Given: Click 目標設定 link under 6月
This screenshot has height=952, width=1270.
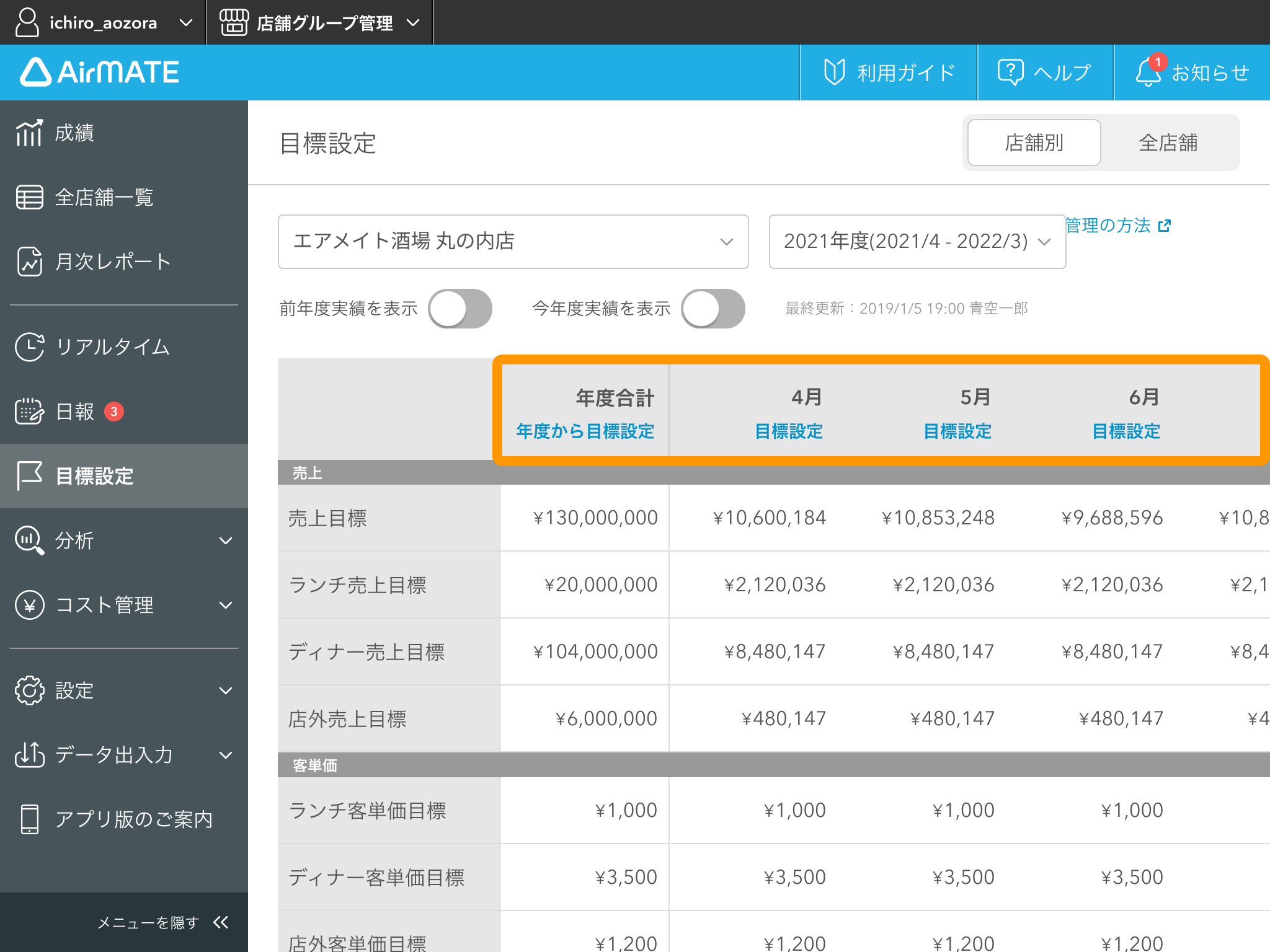Looking at the screenshot, I should pos(1126,431).
